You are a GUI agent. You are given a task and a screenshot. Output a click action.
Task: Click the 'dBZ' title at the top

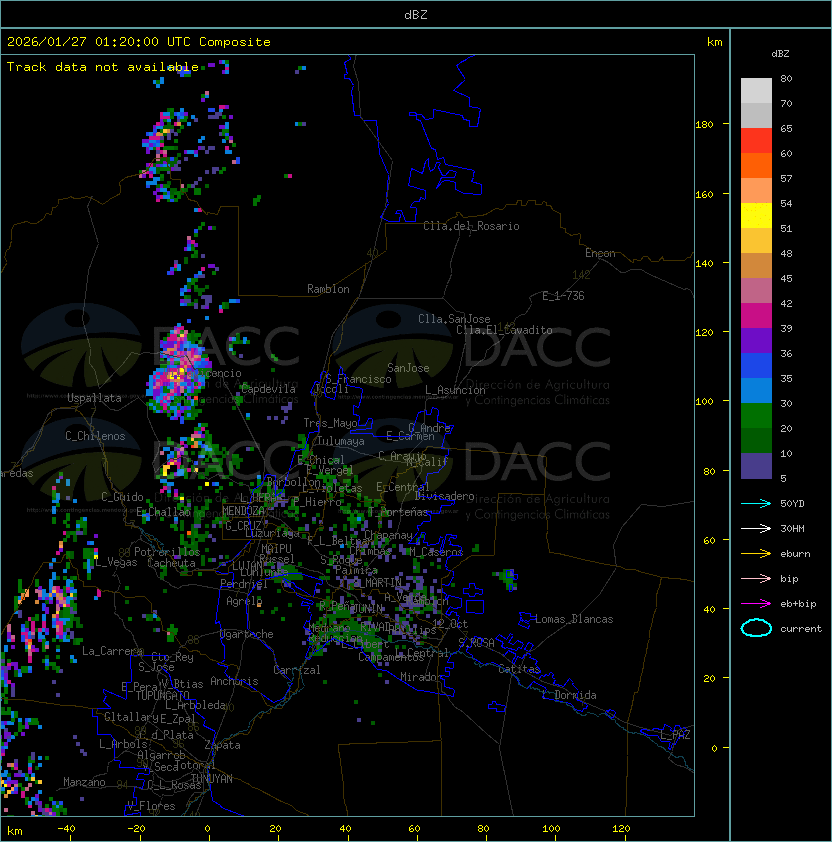click(416, 15)
